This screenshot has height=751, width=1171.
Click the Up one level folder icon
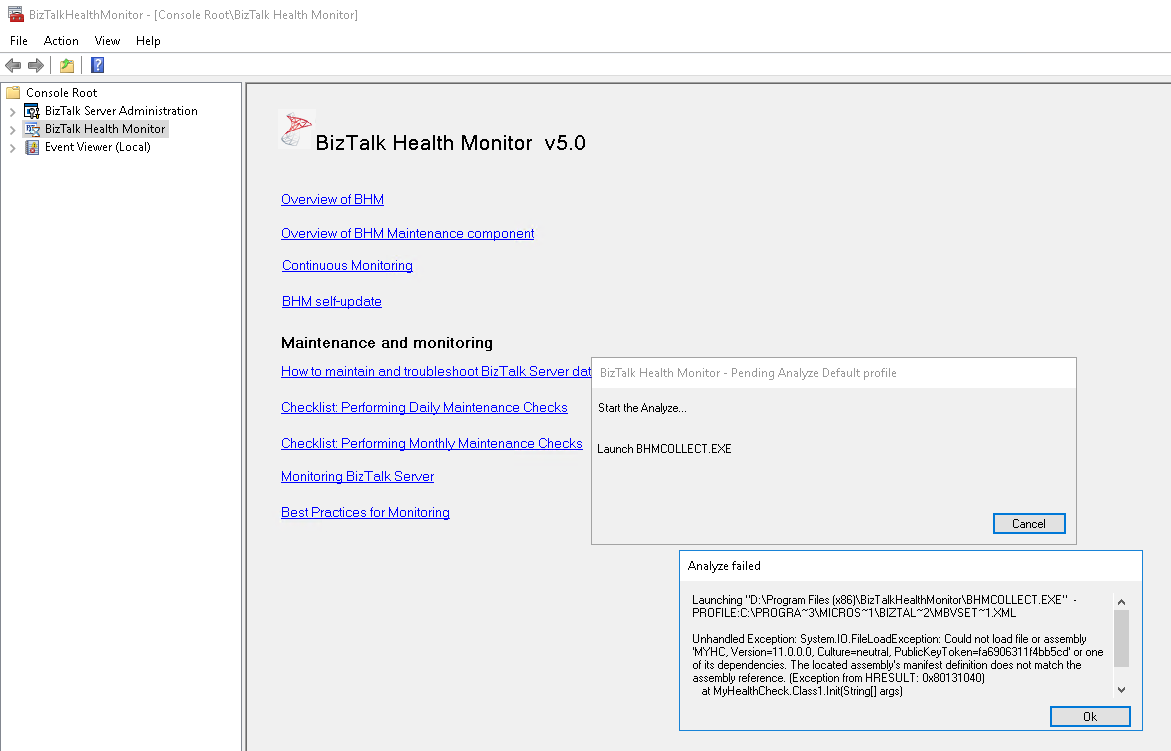(x=67, y=65)
